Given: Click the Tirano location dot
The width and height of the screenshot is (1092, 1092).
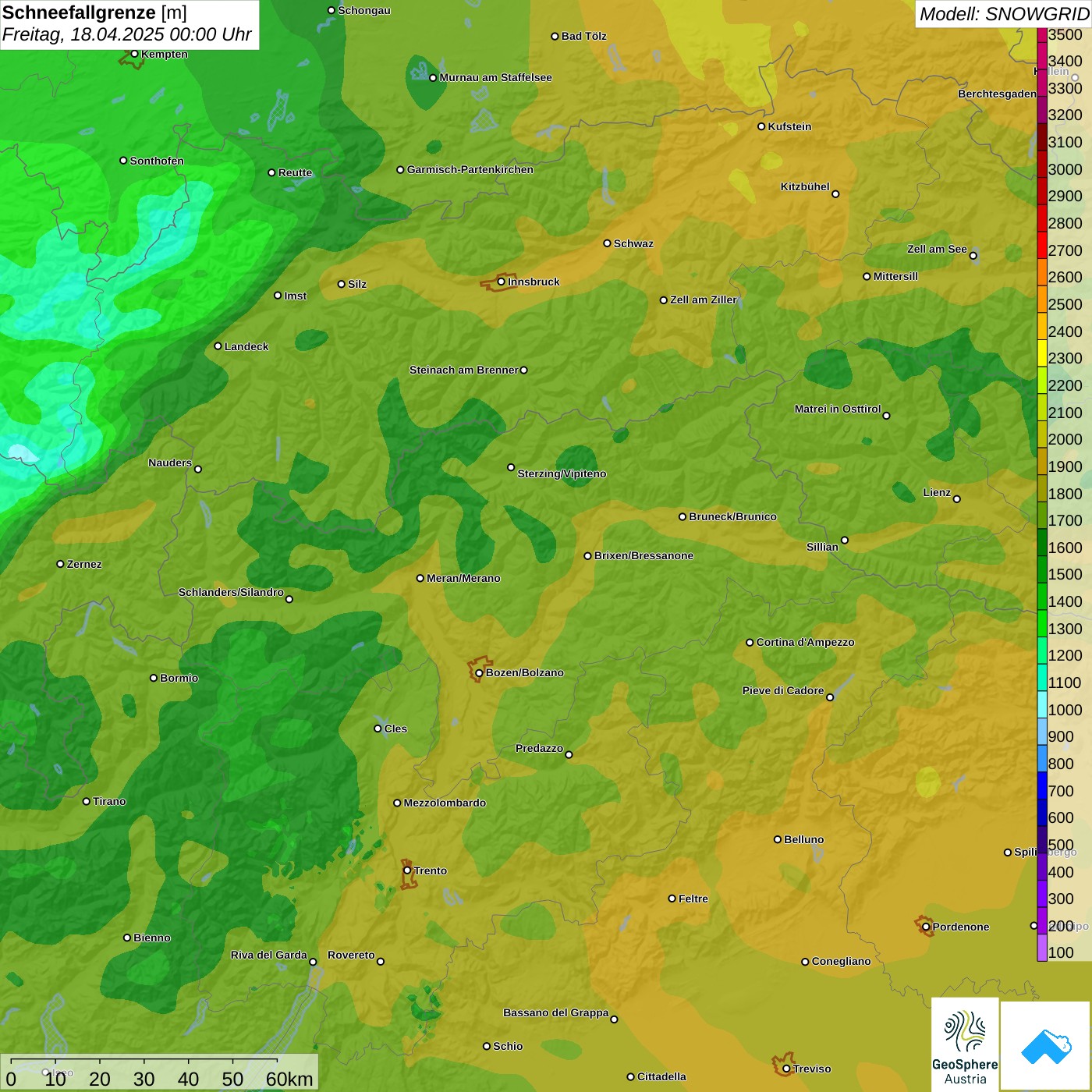Looking at the screenshot, I should tap(87, 801).
